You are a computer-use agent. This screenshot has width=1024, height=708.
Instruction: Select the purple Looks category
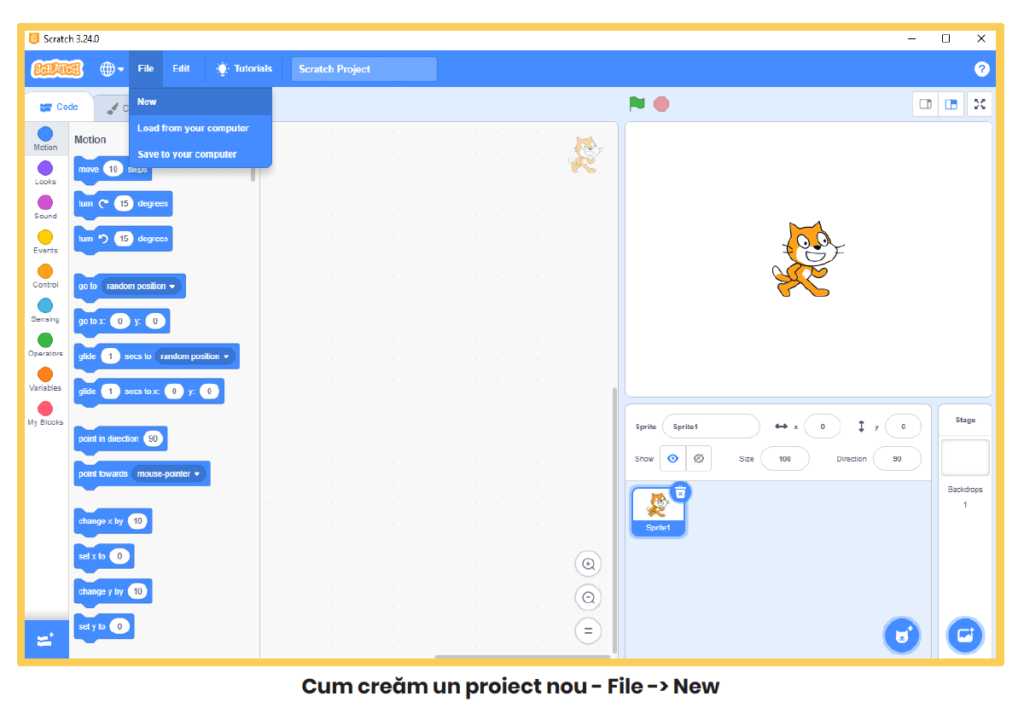pyautogui.click(x=45, y=173)
